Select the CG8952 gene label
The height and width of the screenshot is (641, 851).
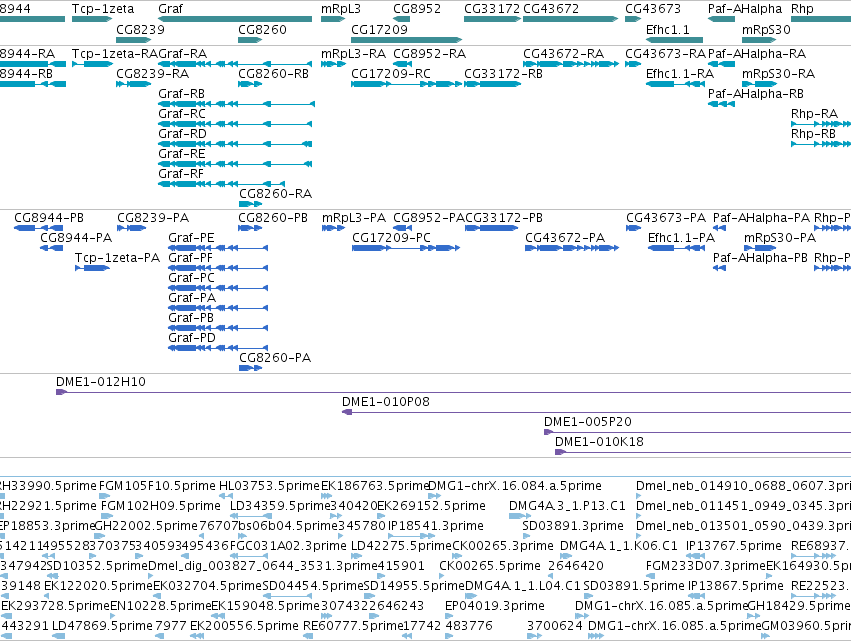tap(417, 9)
